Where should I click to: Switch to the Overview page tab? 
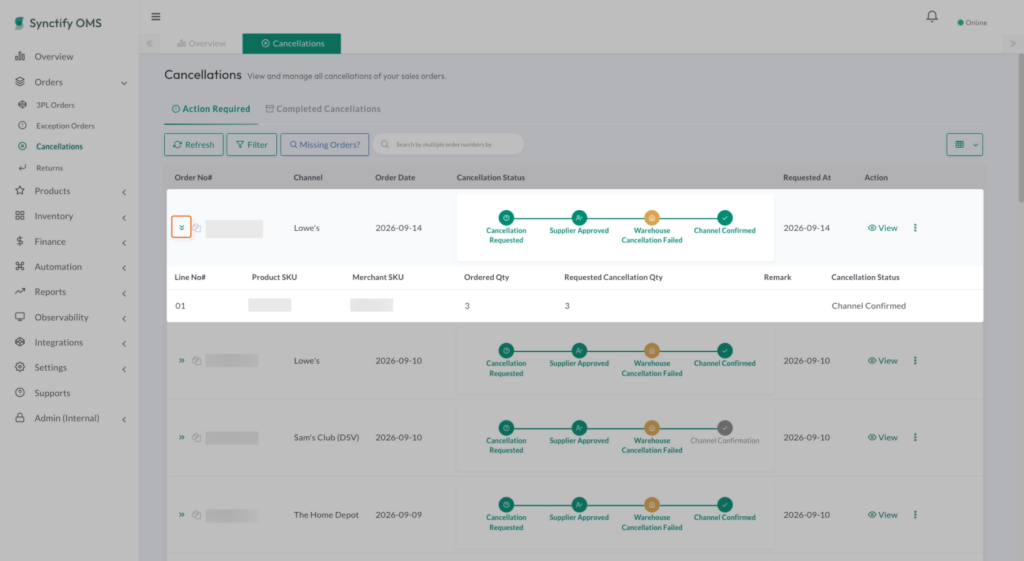tap(201, 44)
